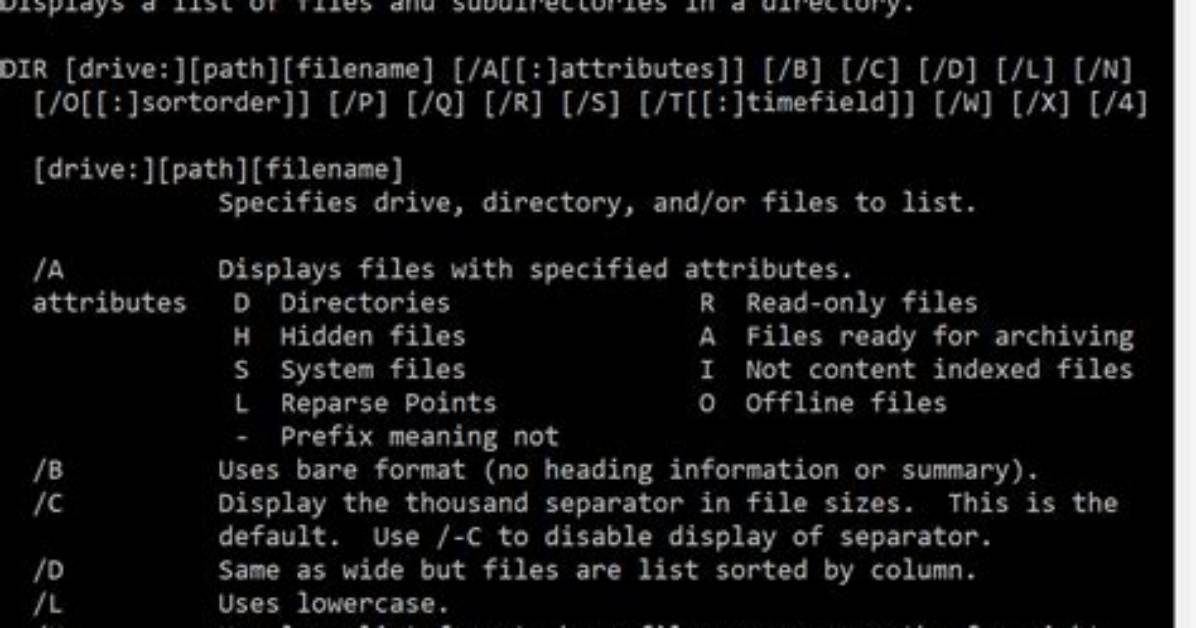The height and width of the screenshot is (628, 1196).
Task: Click the [/O[[:]sortorder]] parameter text
Action: point(172,104)
